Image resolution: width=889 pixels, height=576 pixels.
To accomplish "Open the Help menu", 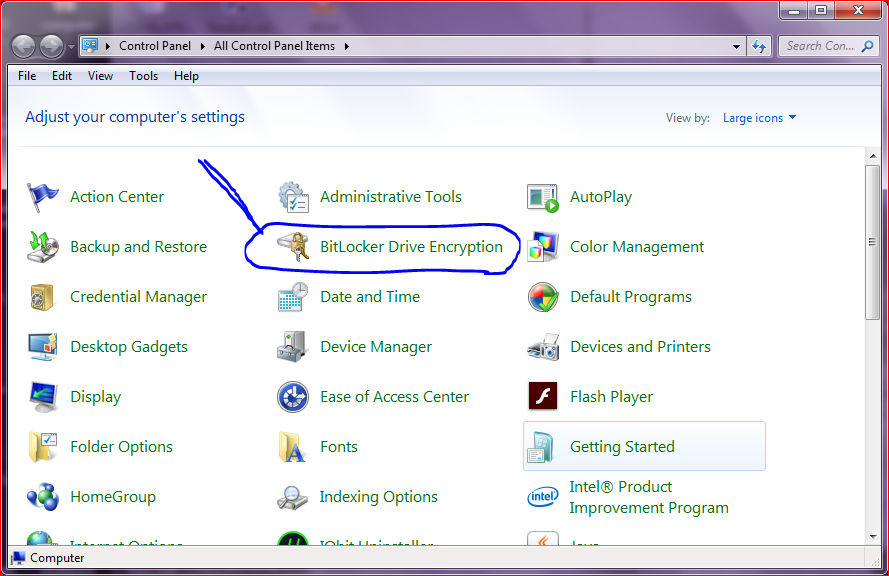I will click(186, 76).
